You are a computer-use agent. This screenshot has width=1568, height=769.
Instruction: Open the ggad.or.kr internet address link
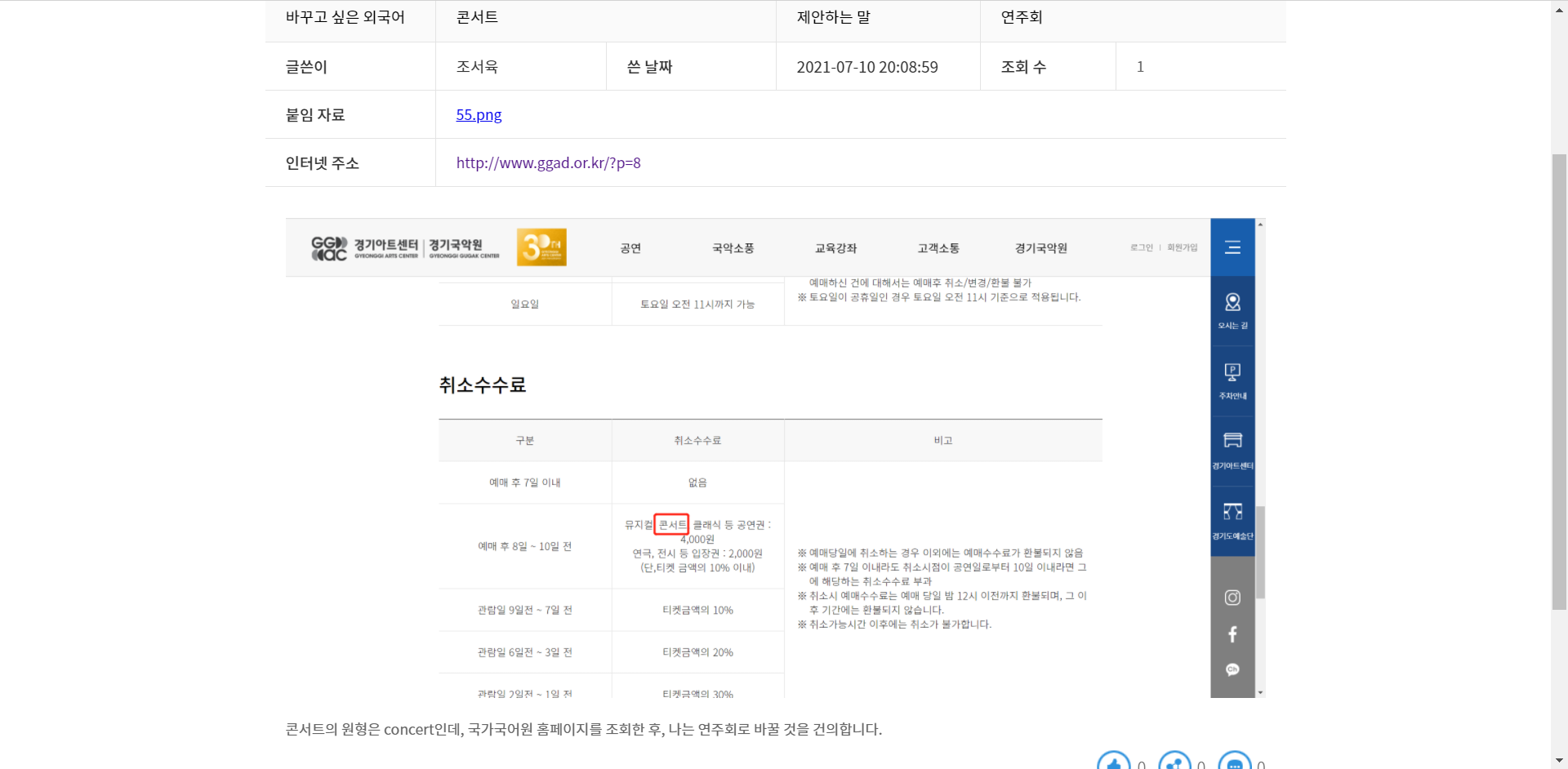[548, 162]
